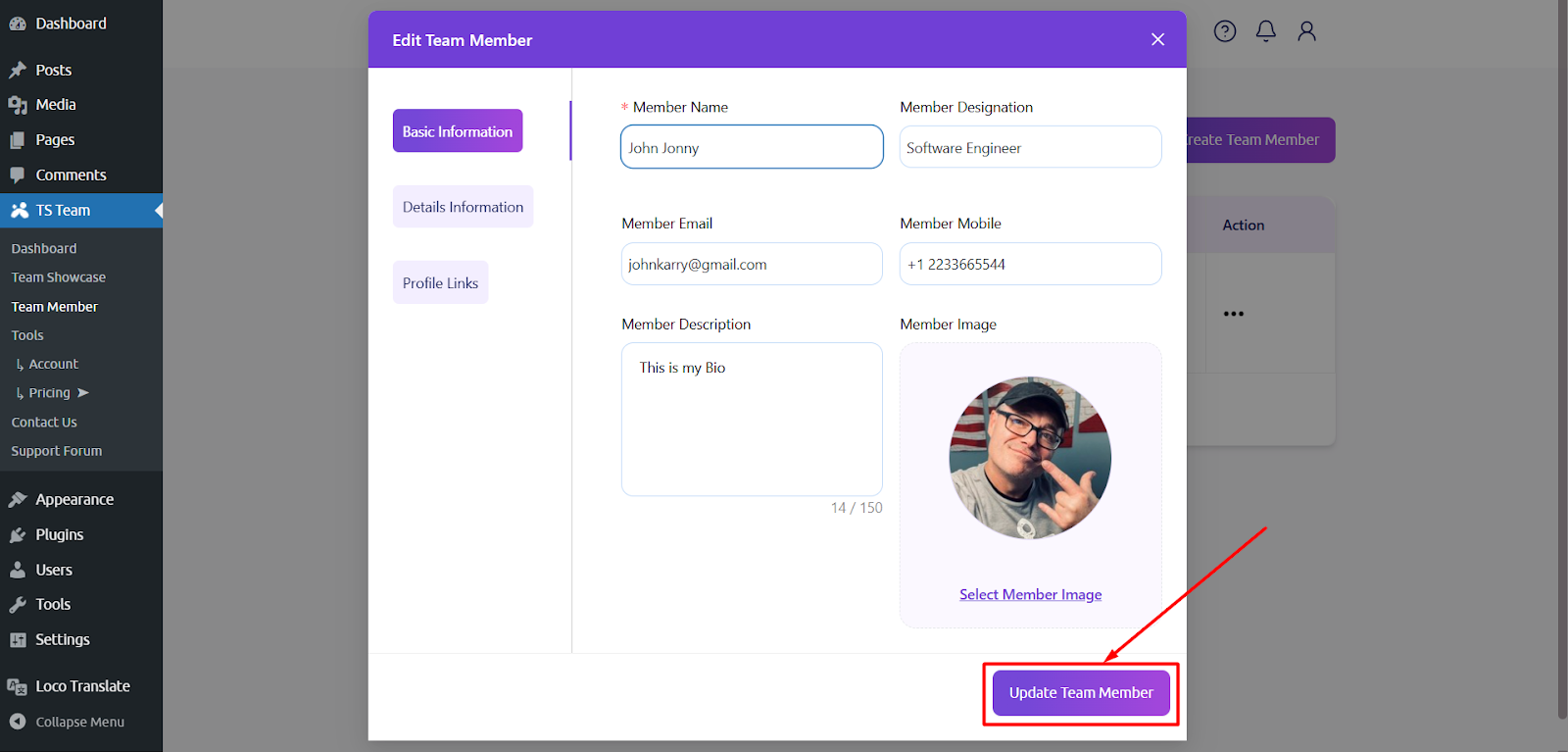Click the Plugins icon in sidebar
Viewport: 1568px width, 752px height.
coord(18,534)
